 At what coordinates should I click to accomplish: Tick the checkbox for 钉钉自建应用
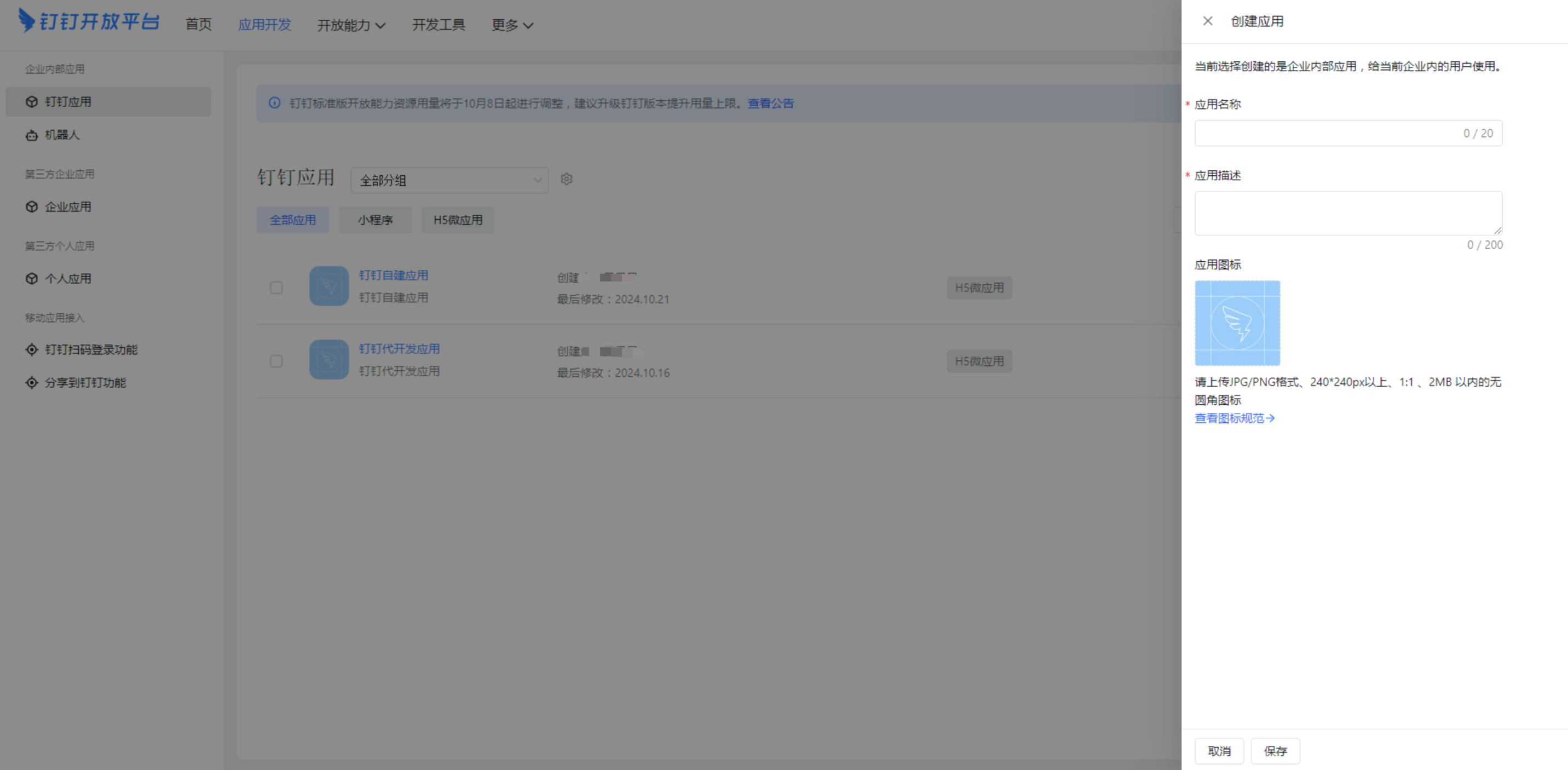(x=276, y=288)
